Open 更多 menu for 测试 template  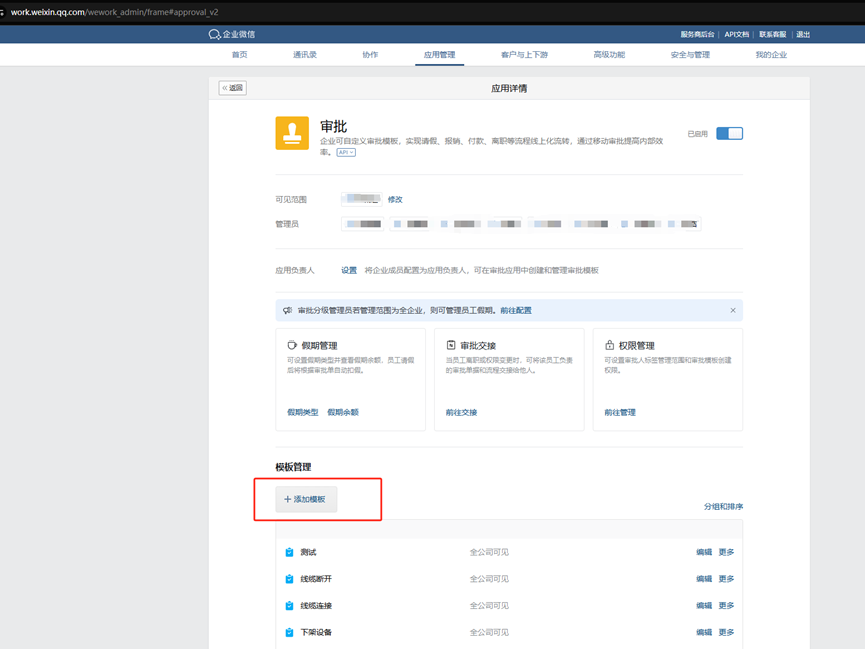[726, 552]
